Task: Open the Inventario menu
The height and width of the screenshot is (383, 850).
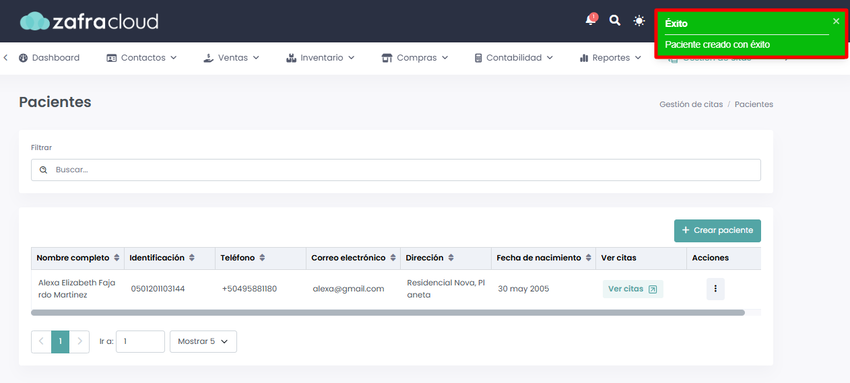Action: click(x=320, y=57)
